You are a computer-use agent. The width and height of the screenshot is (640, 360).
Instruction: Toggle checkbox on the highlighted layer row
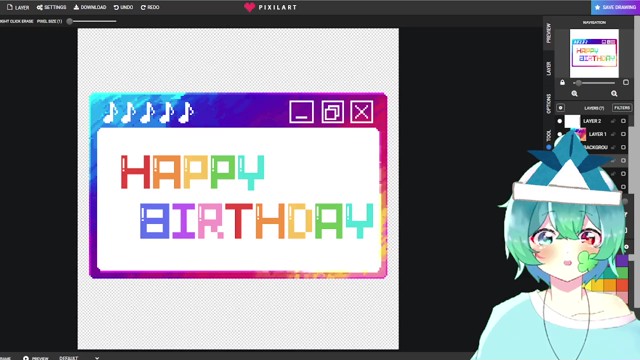[623, 160]
